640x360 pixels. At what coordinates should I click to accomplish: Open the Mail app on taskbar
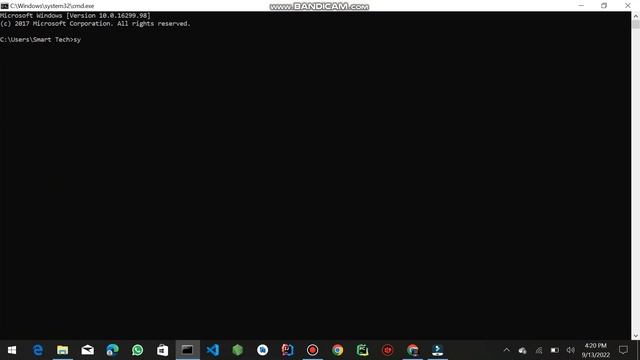coord(88,350)
